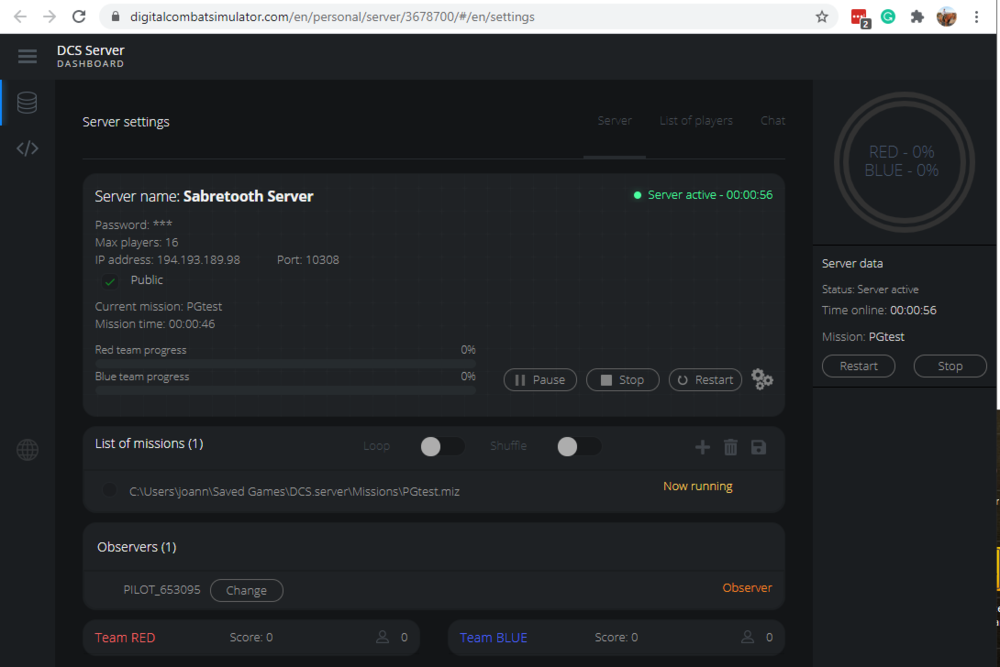Click the site lock icon in address bar
1000x667 pixels.
click(x=115, y=17)
